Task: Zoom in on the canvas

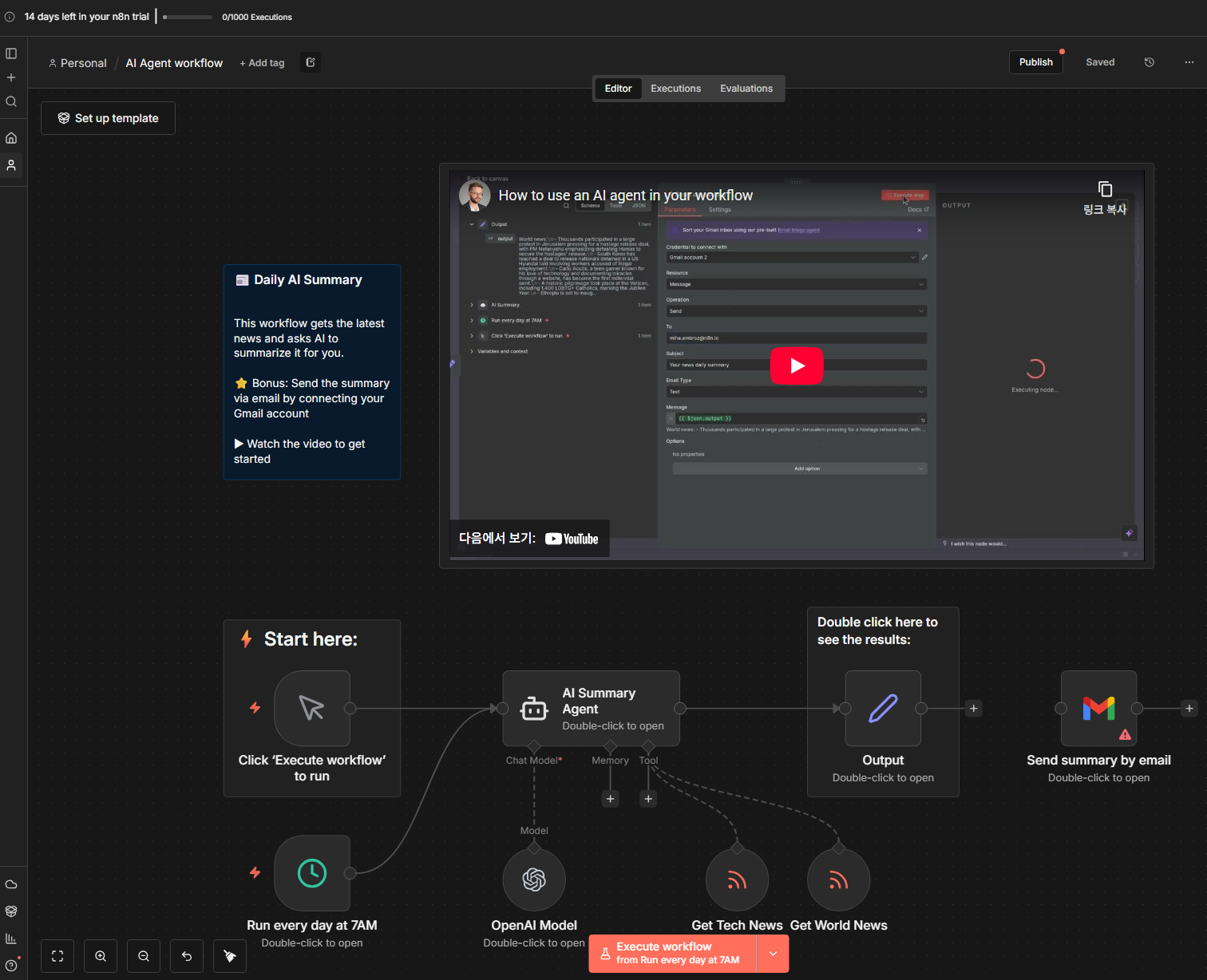Action: [x=101, y=956]
